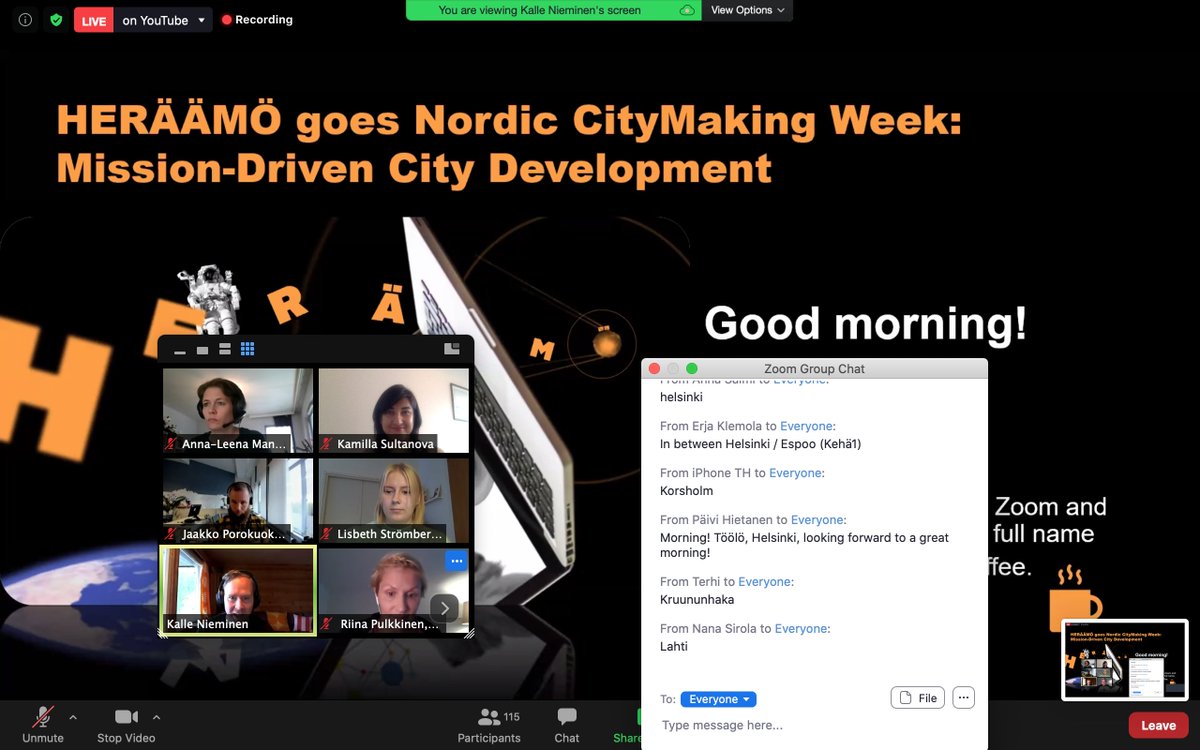
Task: Click Everyone link in Terhi's message
Action: click(766, 582)
